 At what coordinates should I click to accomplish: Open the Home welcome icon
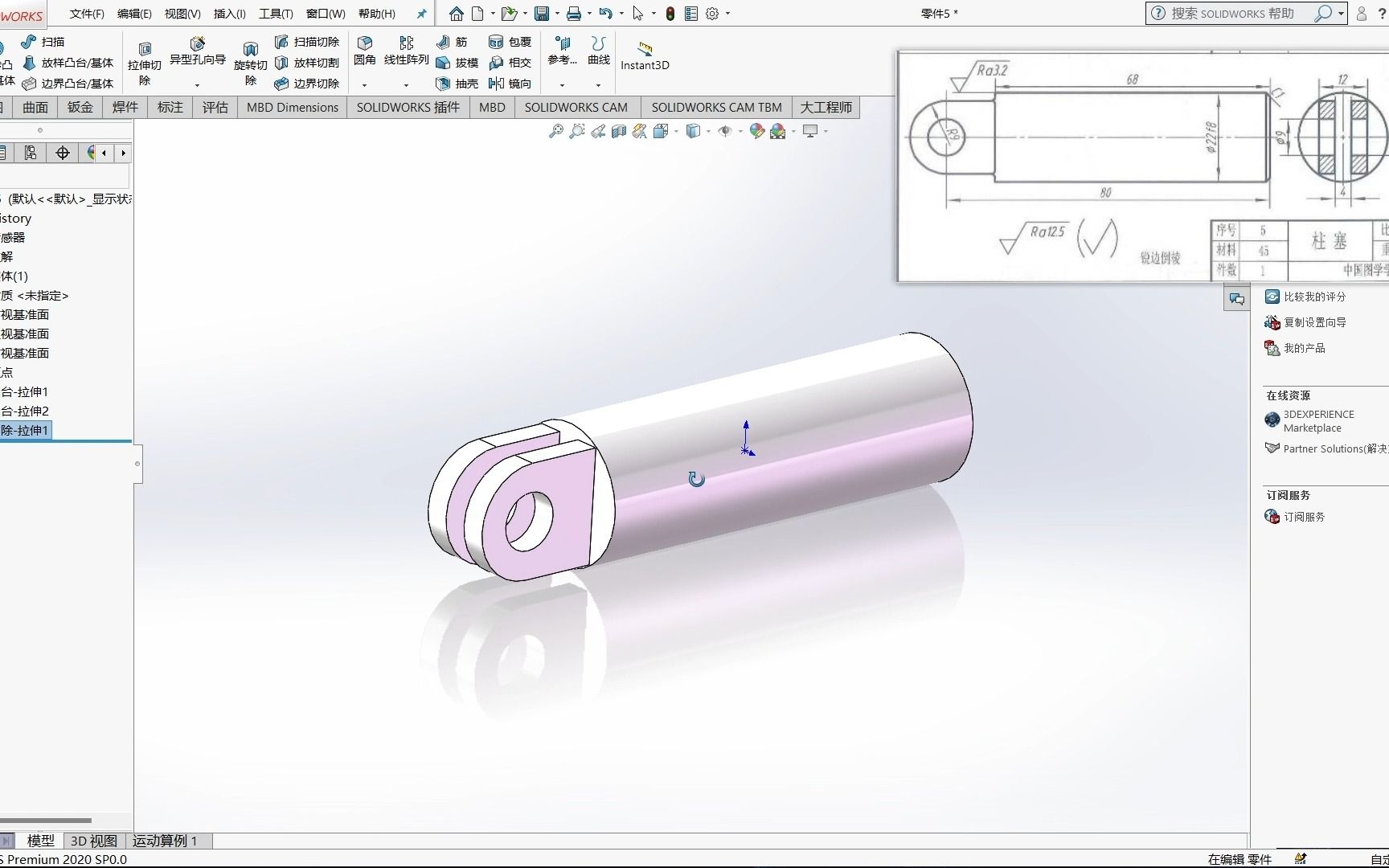[456, 14]
